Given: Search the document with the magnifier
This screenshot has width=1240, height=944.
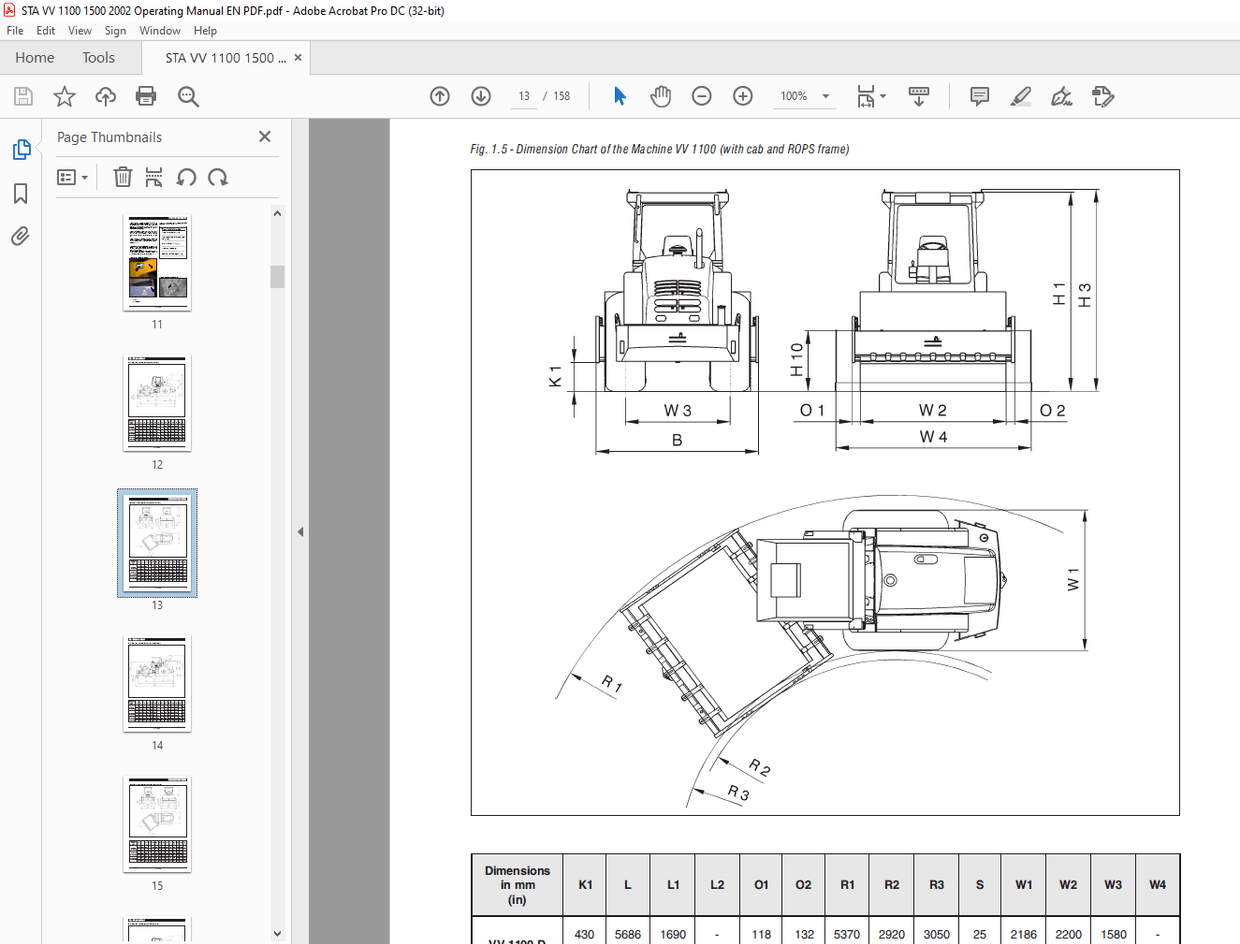Looking at the screenshot, I should point(188,96).
